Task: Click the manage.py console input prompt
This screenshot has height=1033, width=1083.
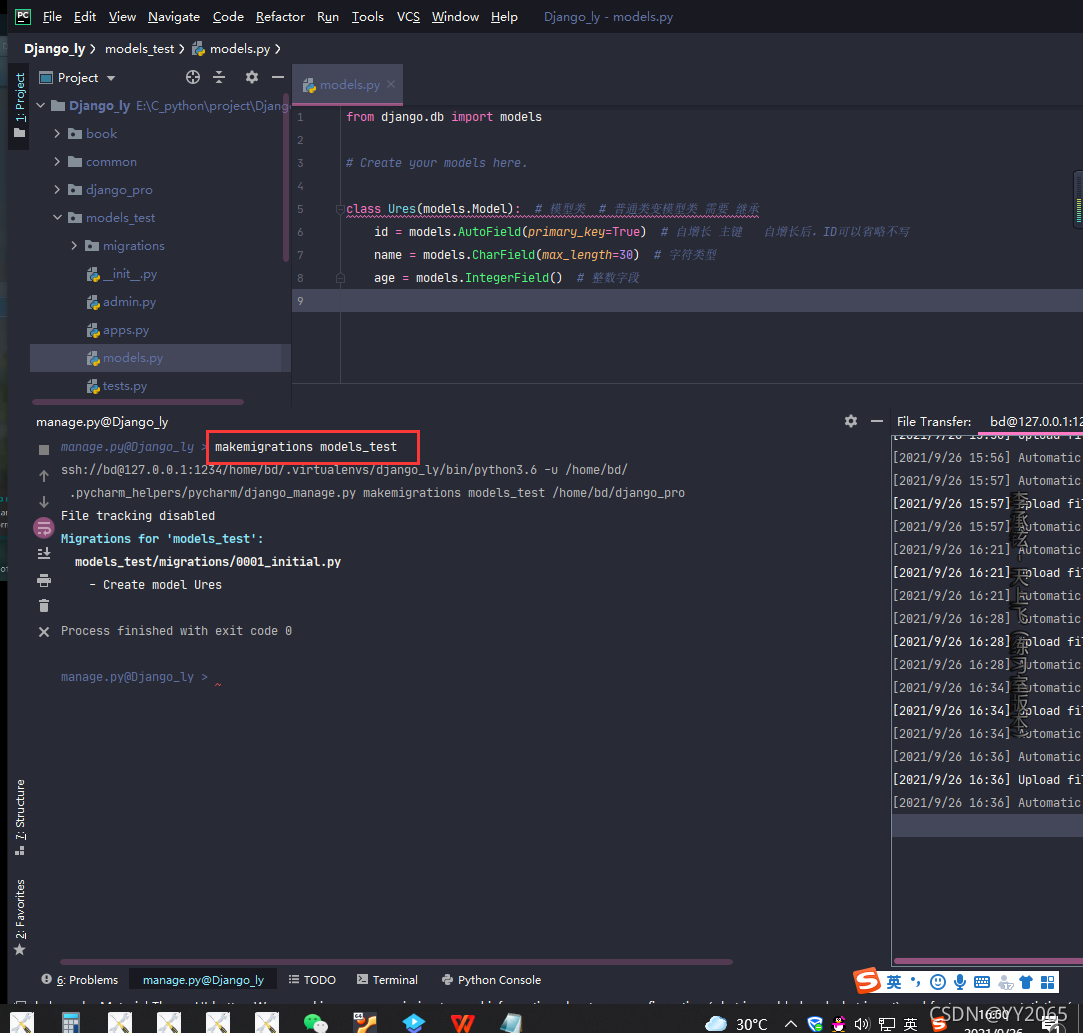Action: point(134,677)
